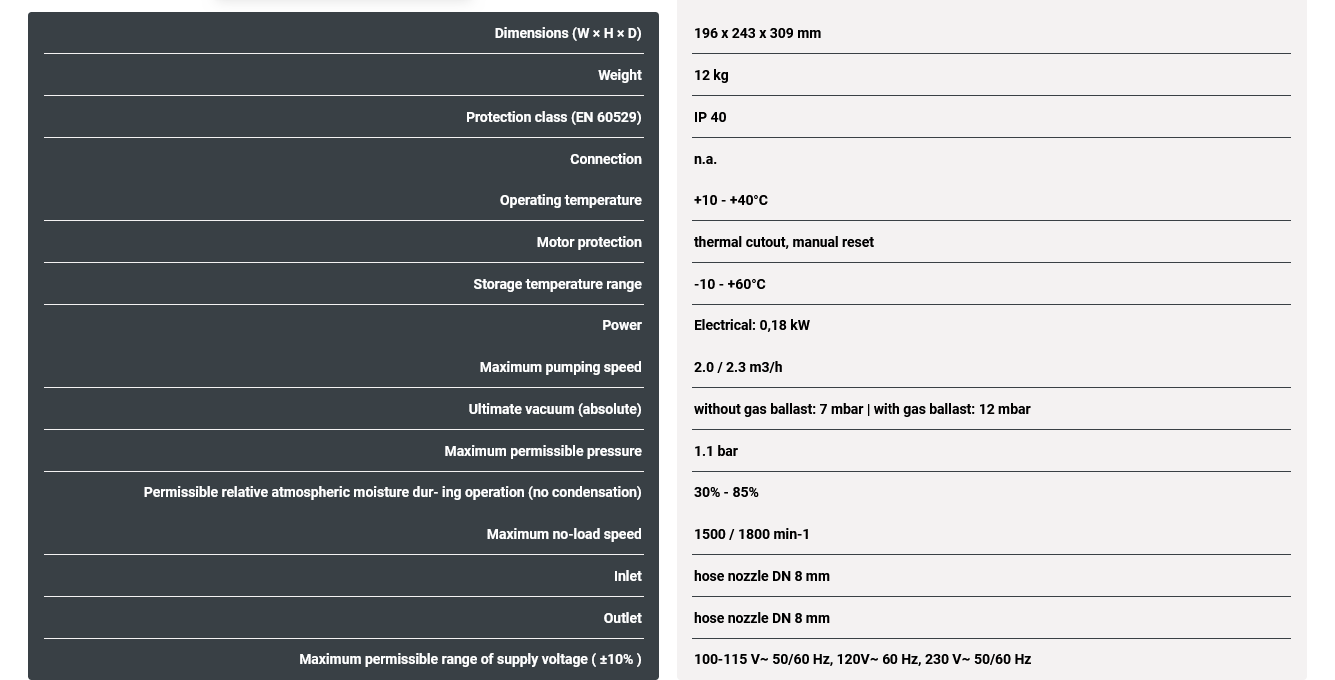Click the Dimensions (W × H × D) label
Screen dimensions: 1335x680
coord(567,33)
